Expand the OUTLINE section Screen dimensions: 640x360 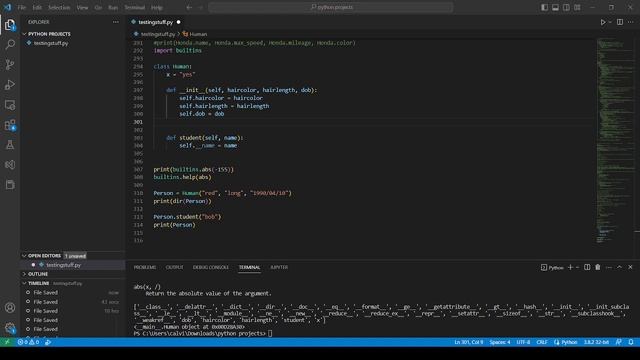[73, 274]
